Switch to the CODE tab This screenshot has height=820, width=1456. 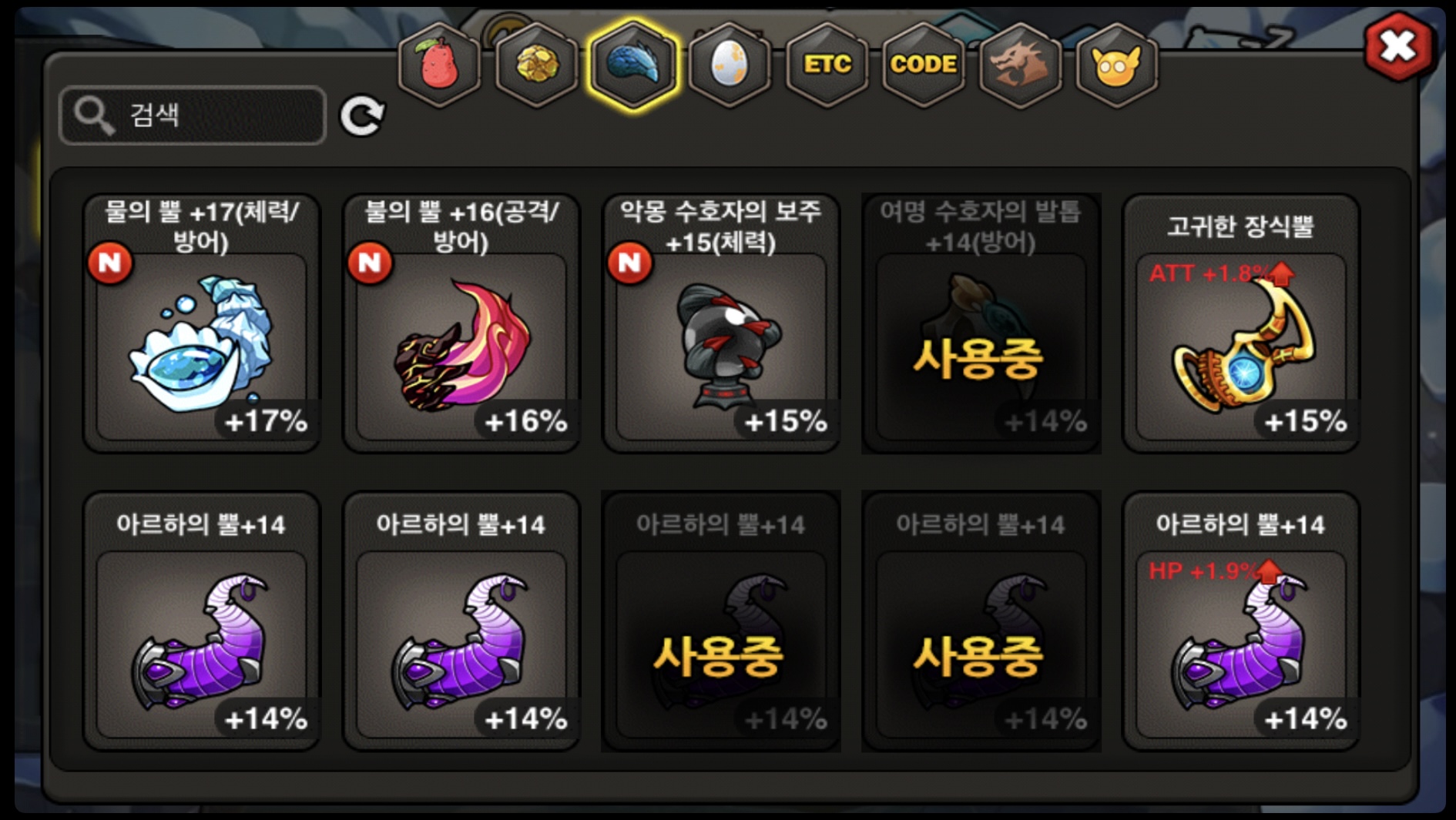(923, 65)
